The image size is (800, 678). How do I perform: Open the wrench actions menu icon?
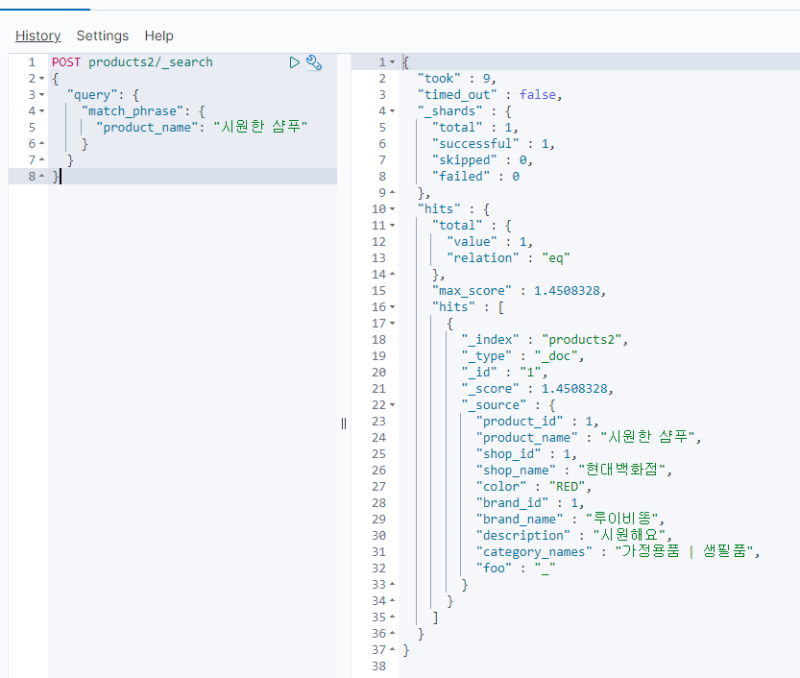point(314,62)
